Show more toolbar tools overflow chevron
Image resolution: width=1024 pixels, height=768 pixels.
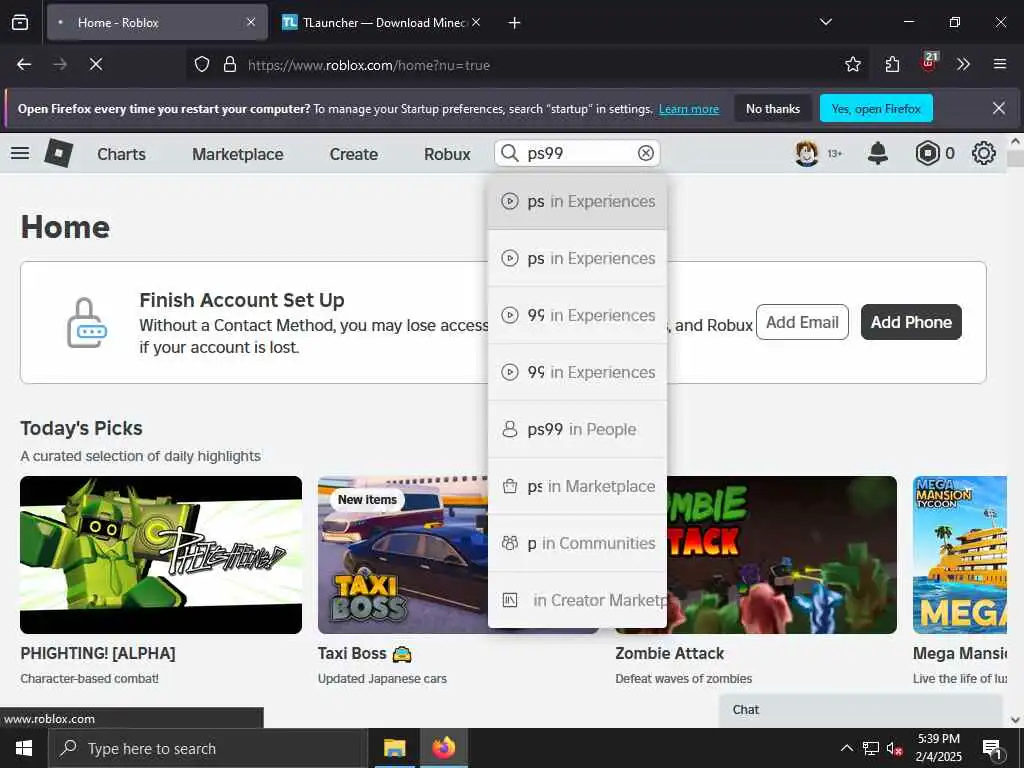[963, 64]
